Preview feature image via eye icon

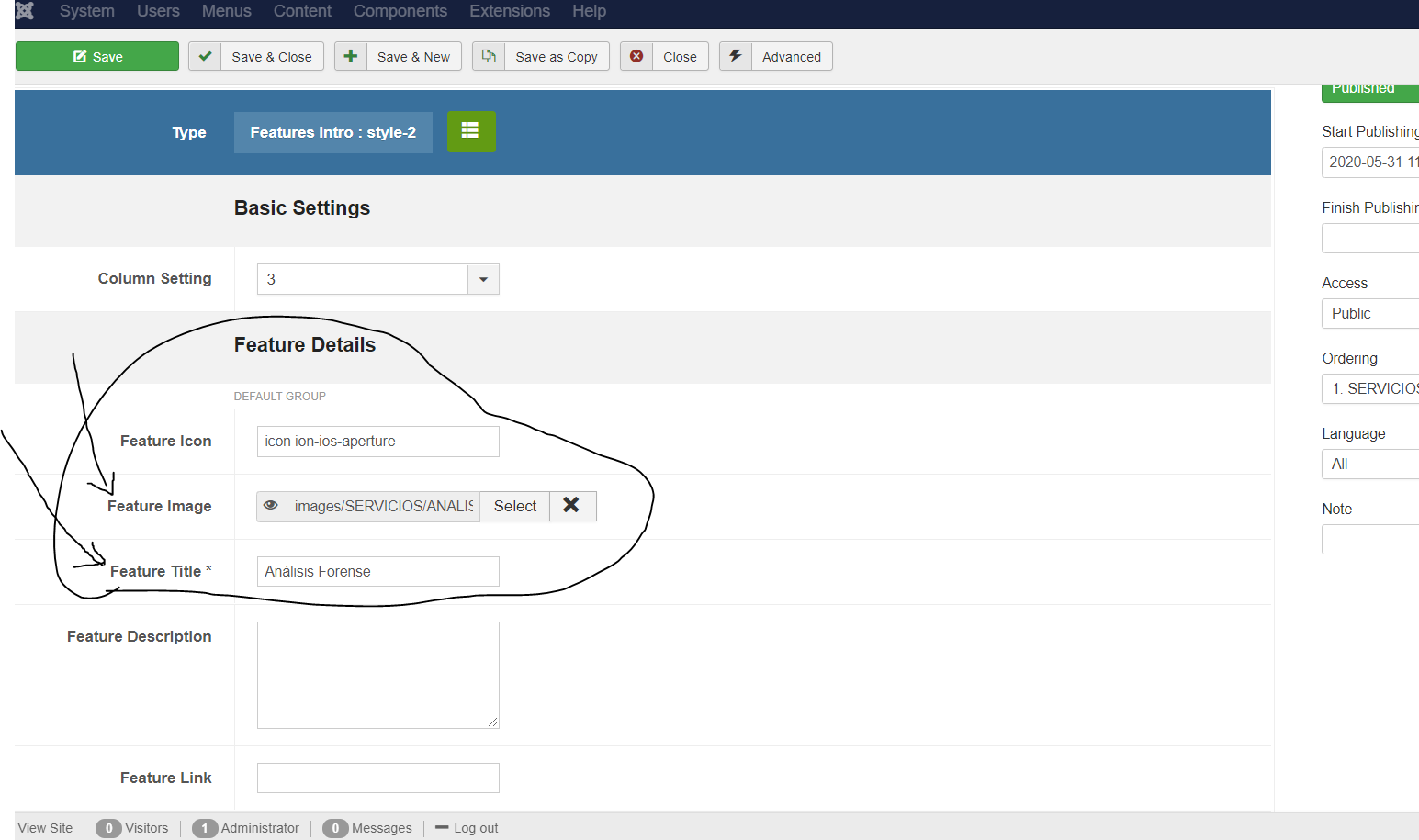(x=271, y=506)
